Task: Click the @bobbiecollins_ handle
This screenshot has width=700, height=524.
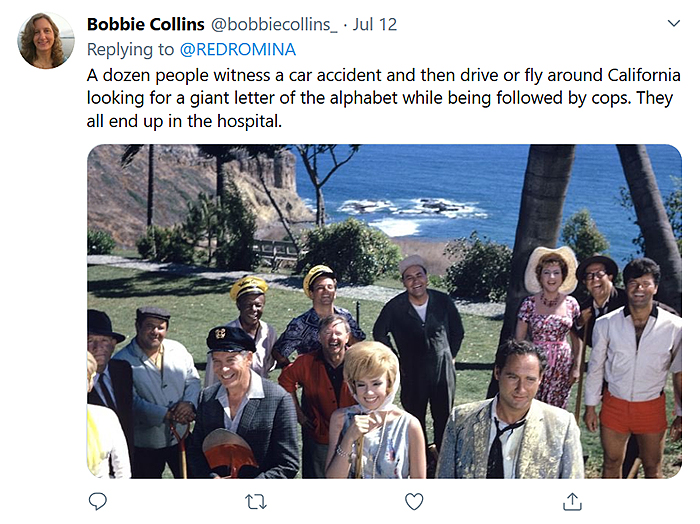Action: [x=268, y=24]
